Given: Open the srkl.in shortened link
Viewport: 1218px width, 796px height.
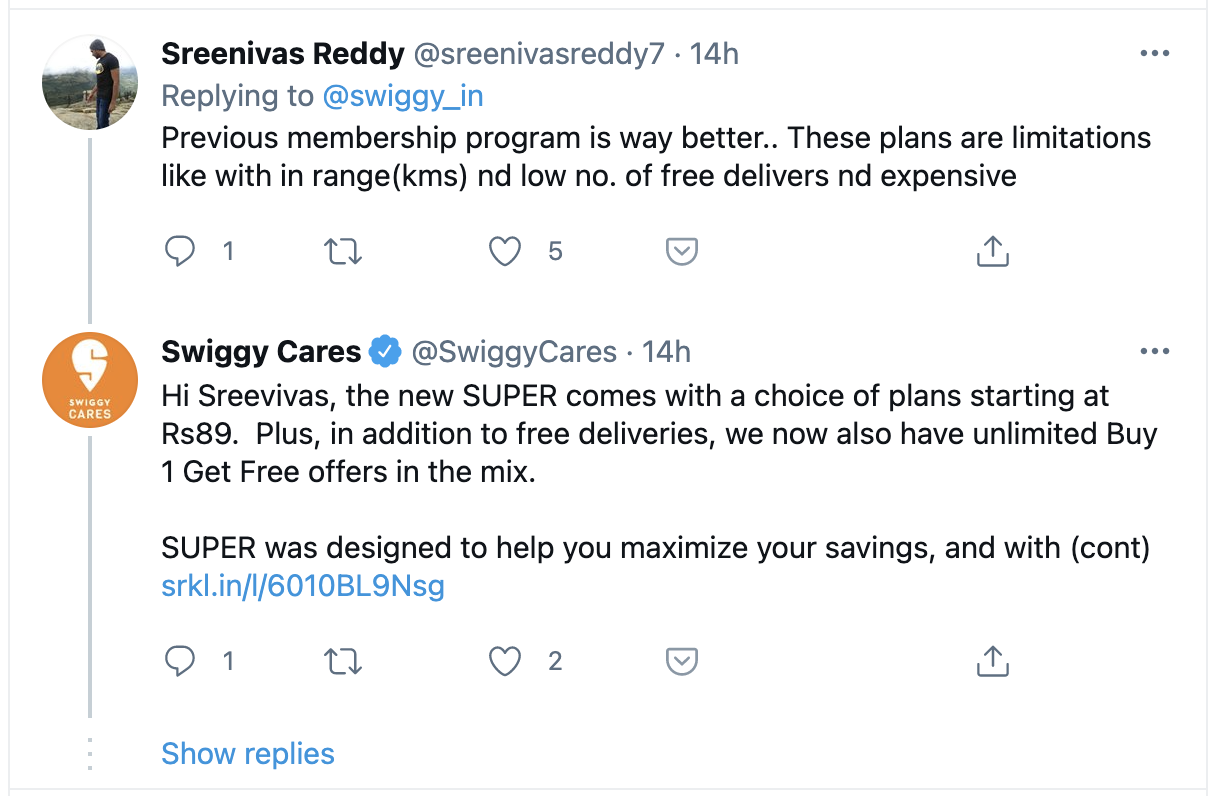Looking at the screenshot, I should click(302, 586).
